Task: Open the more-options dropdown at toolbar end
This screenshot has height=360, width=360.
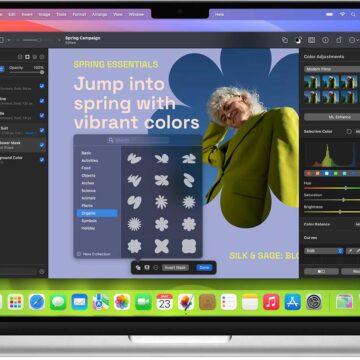Action: click(x=353, y=40)
